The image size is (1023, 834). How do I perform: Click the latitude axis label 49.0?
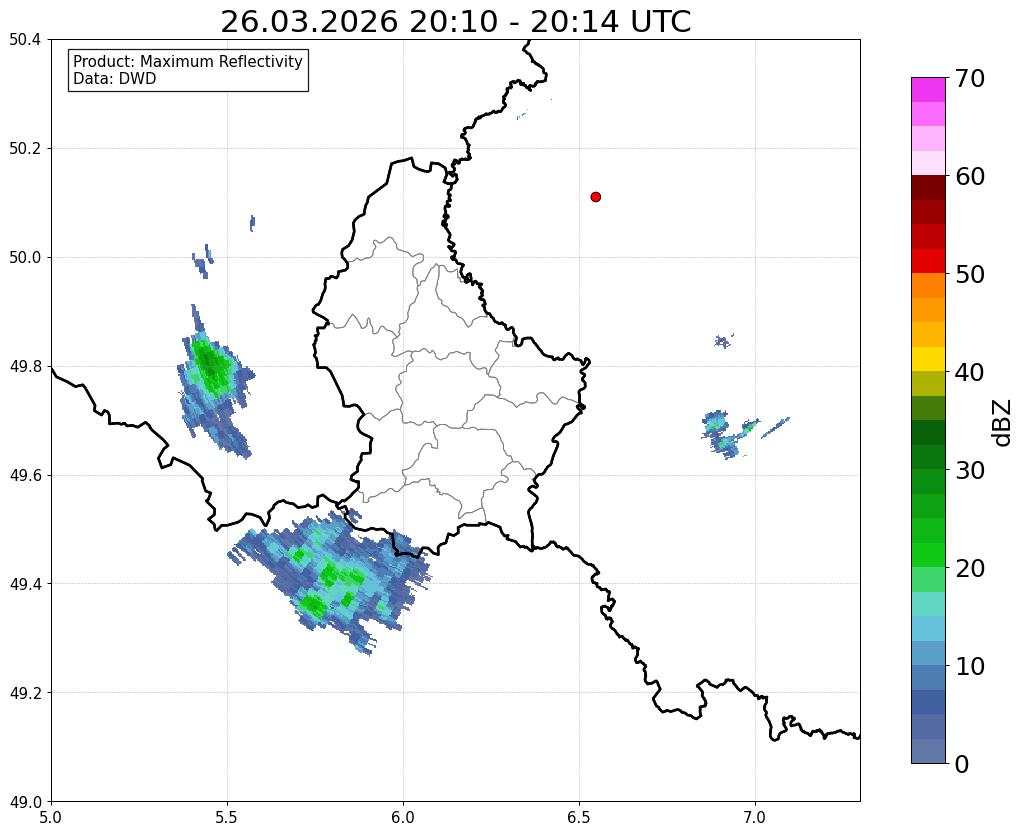coord(25,802)
